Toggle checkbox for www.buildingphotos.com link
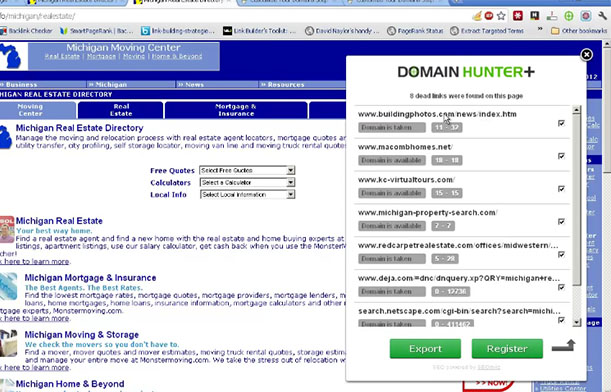611x392 pixels. 561,123
